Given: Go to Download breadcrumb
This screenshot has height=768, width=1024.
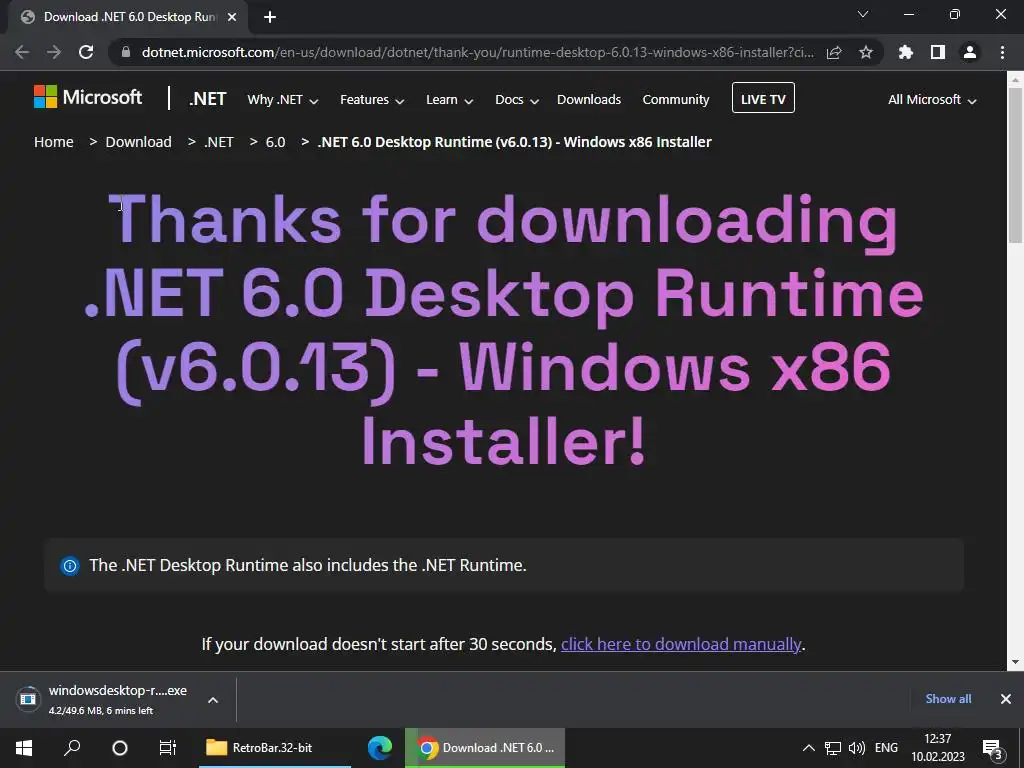Looking at the screenshot, I should coord(138,142).
